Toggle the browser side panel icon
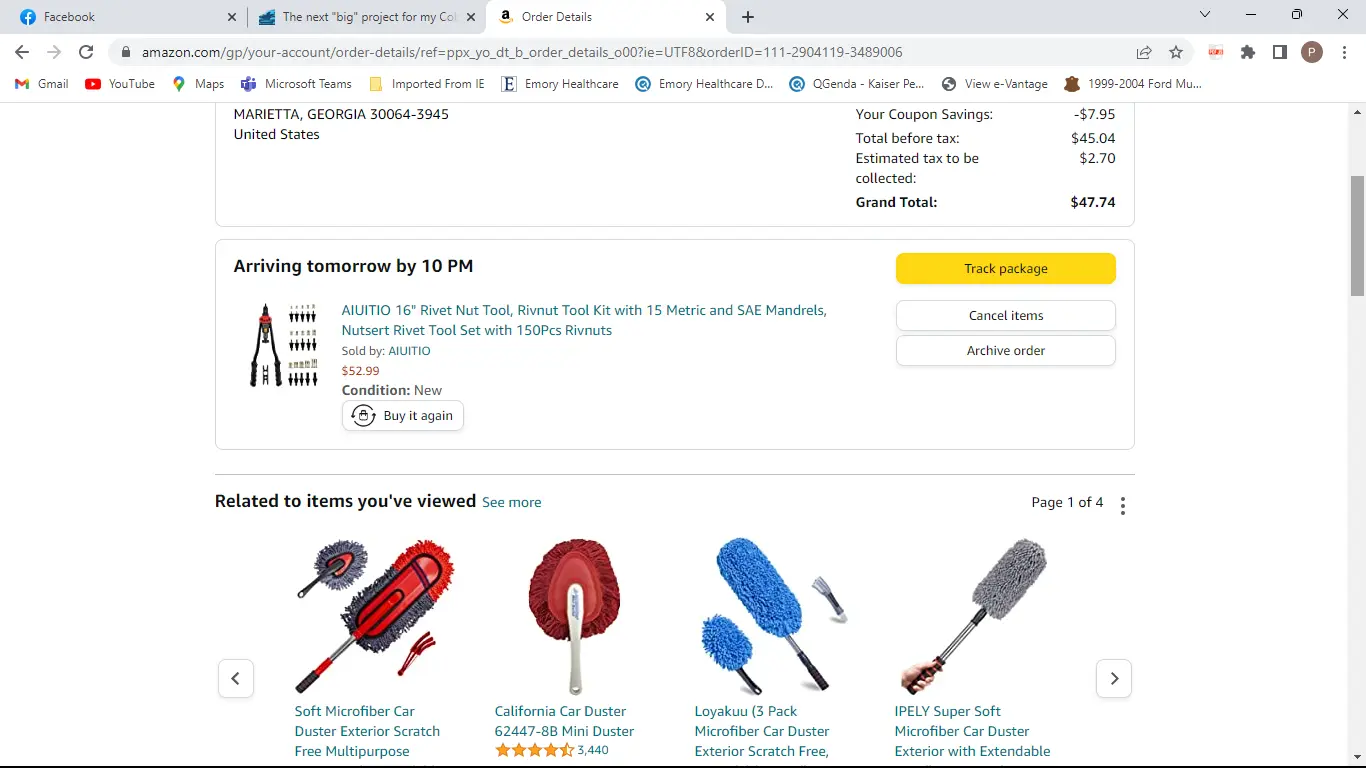This screenshot has height=768, width=1366. 1280,52
